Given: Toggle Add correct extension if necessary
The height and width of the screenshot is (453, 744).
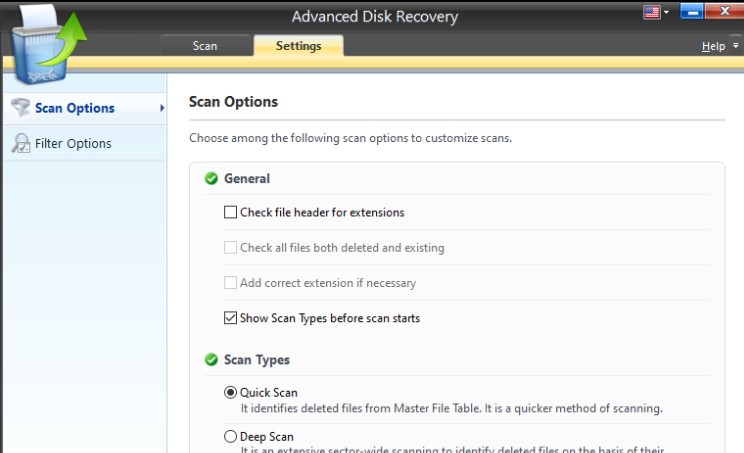Looking at the screenshot, I should [x=230, y=283].
